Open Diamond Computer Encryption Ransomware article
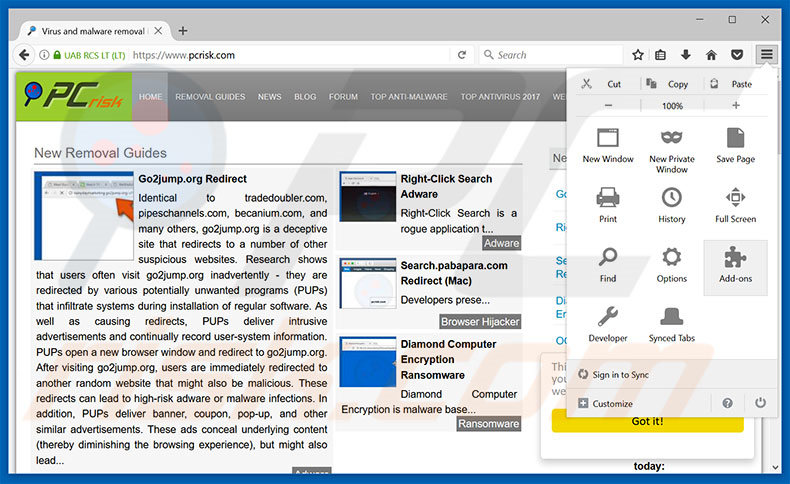The width and height of the screenshot is (790, 484). pos(448,360)
